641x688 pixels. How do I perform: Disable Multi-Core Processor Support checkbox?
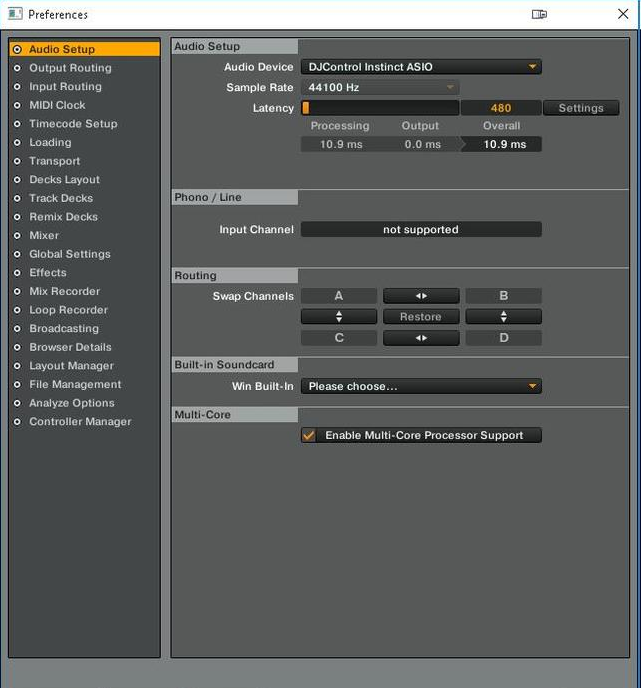tap(309, 436)
